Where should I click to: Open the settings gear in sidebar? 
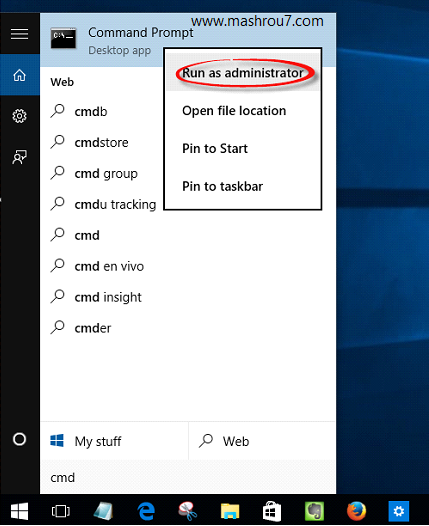19,116
